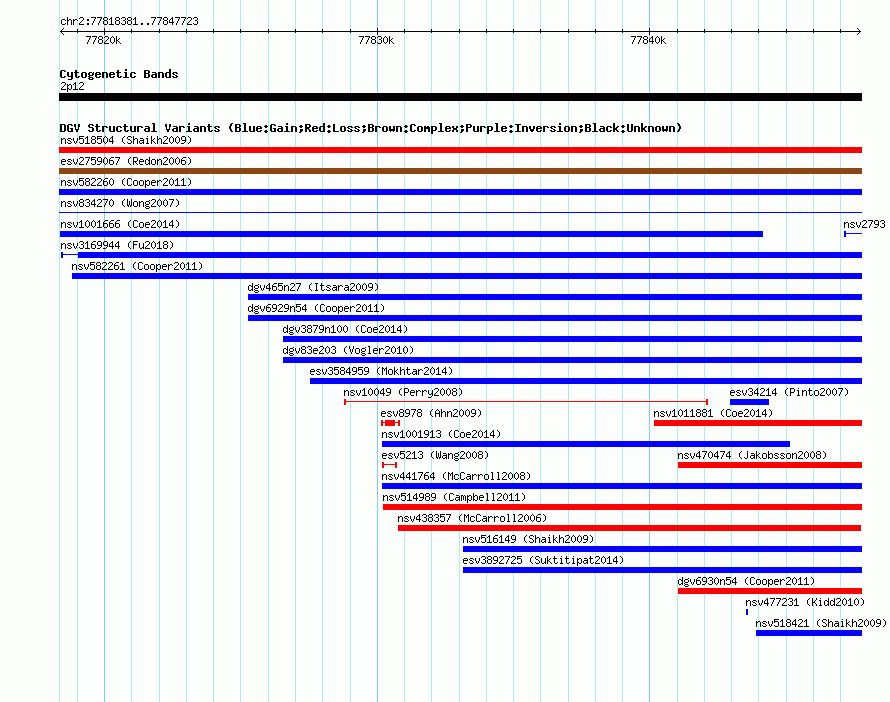This screenshot has height=702, width=890.
Task: Open variant nsv514989 (Campbell2011) label
Action: click(x=454, y=497)
